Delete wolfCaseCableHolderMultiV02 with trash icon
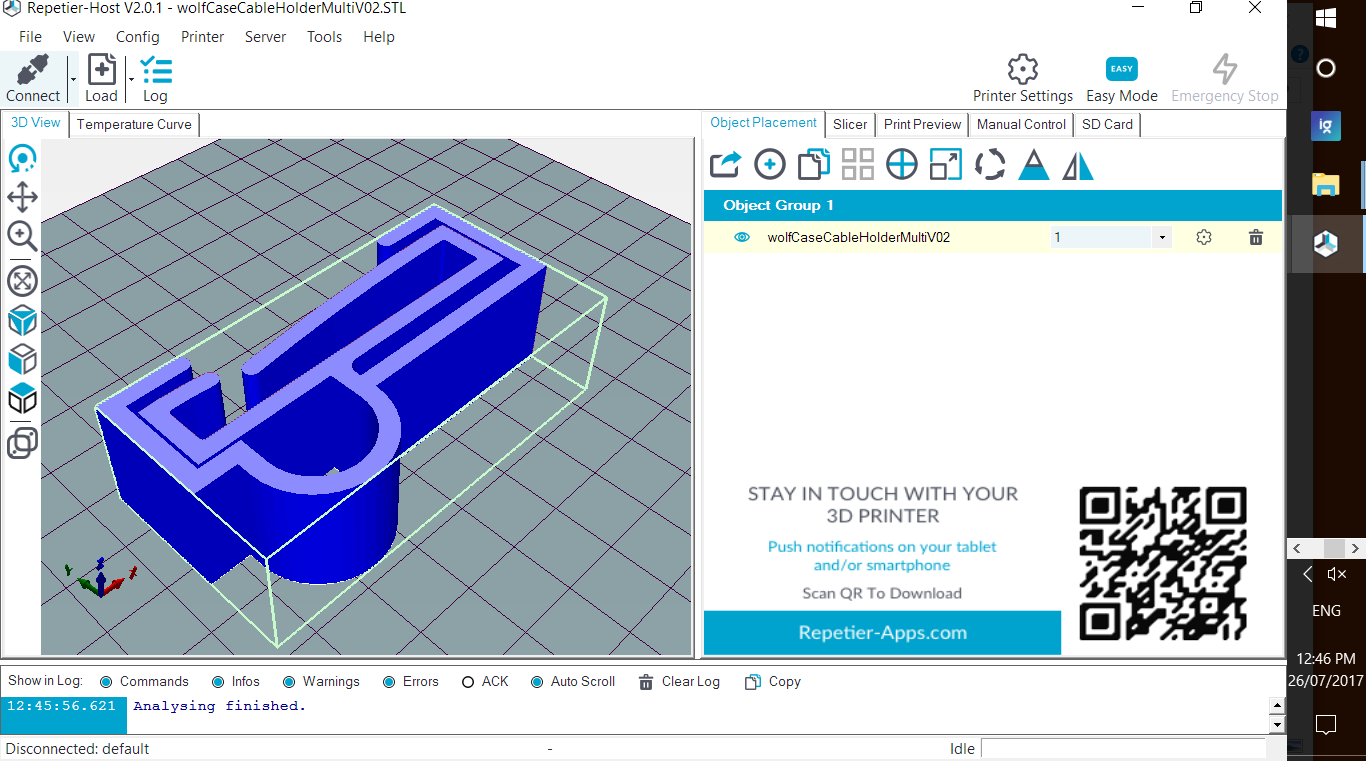Image resolution: width=1366 pixels, height=761 pixels. tap(1256, 237)
